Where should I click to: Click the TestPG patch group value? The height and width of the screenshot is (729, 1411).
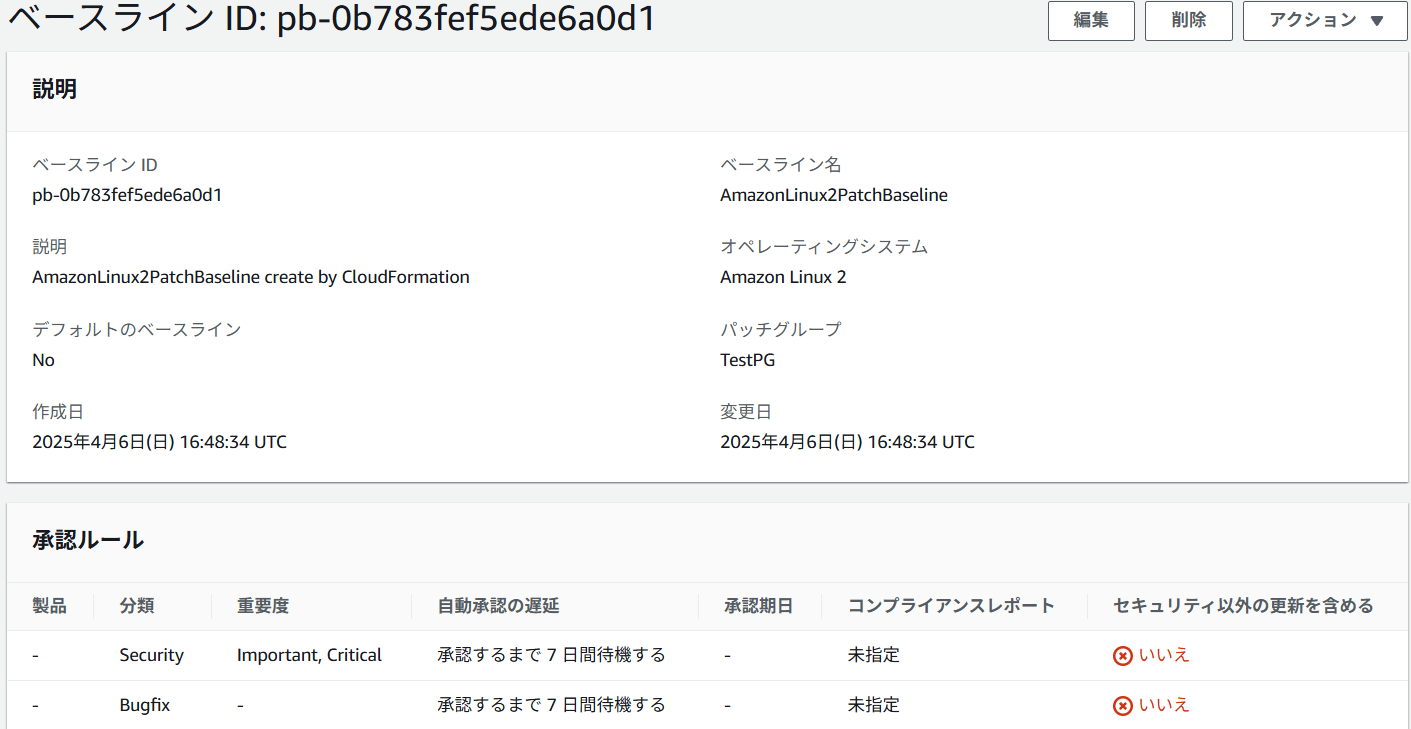[747, 360]
